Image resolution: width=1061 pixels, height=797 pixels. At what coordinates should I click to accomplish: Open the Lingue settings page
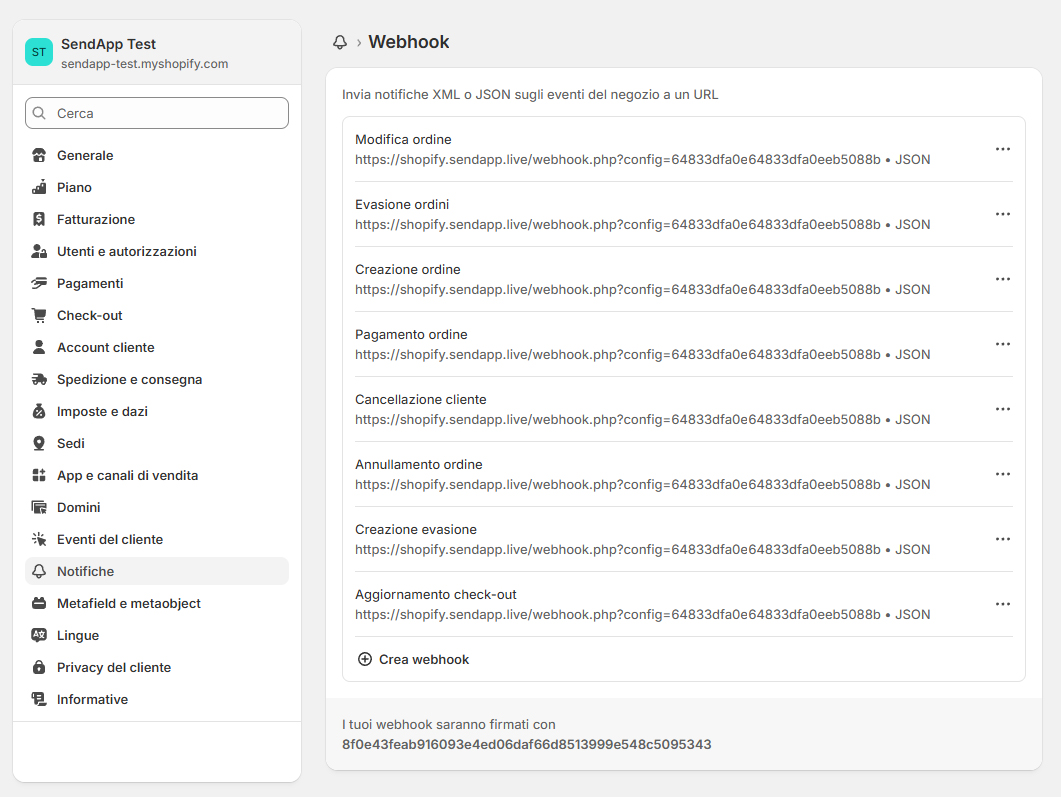tap(157, 635)
